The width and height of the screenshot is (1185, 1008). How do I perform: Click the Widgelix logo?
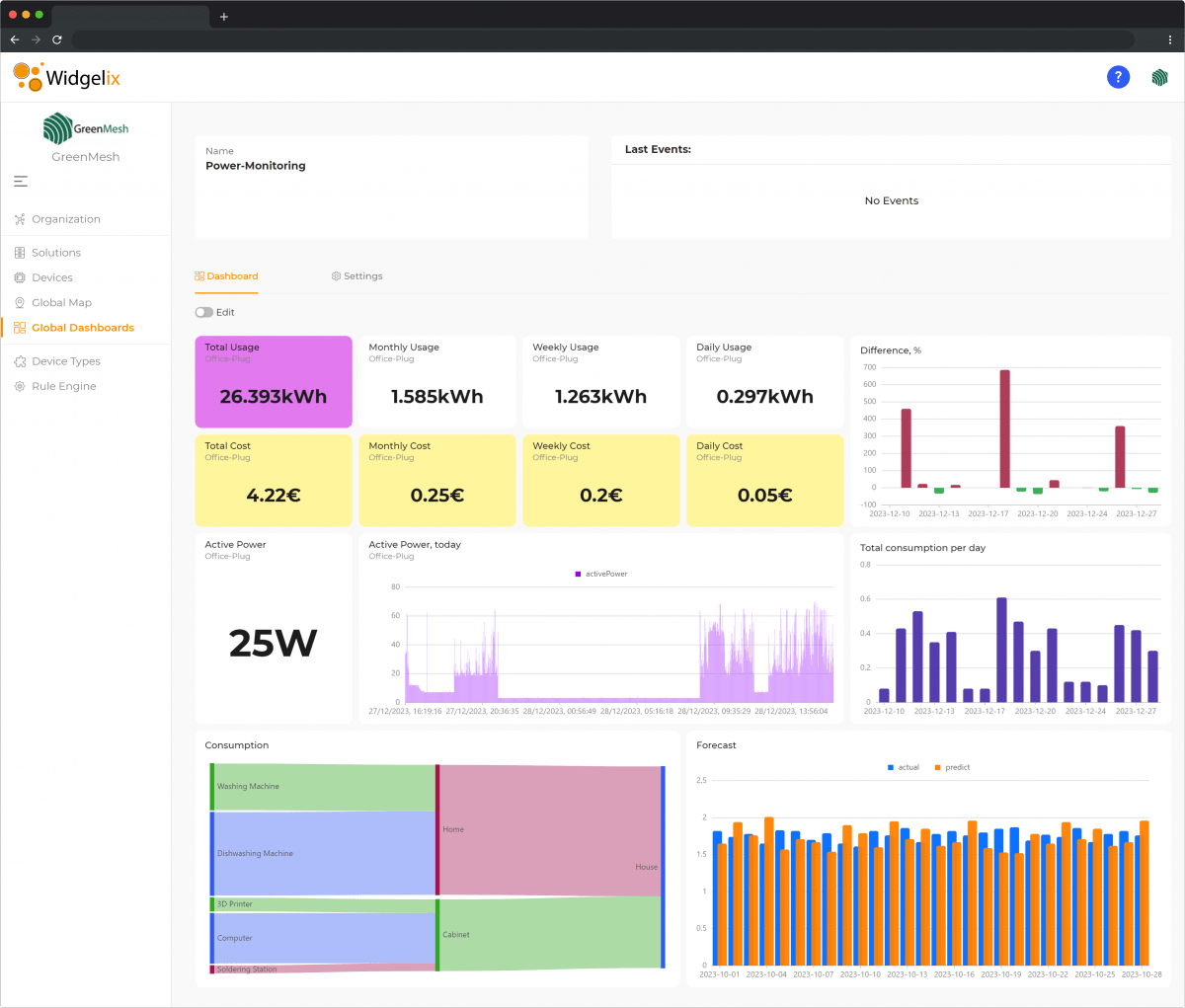[67, 77]
